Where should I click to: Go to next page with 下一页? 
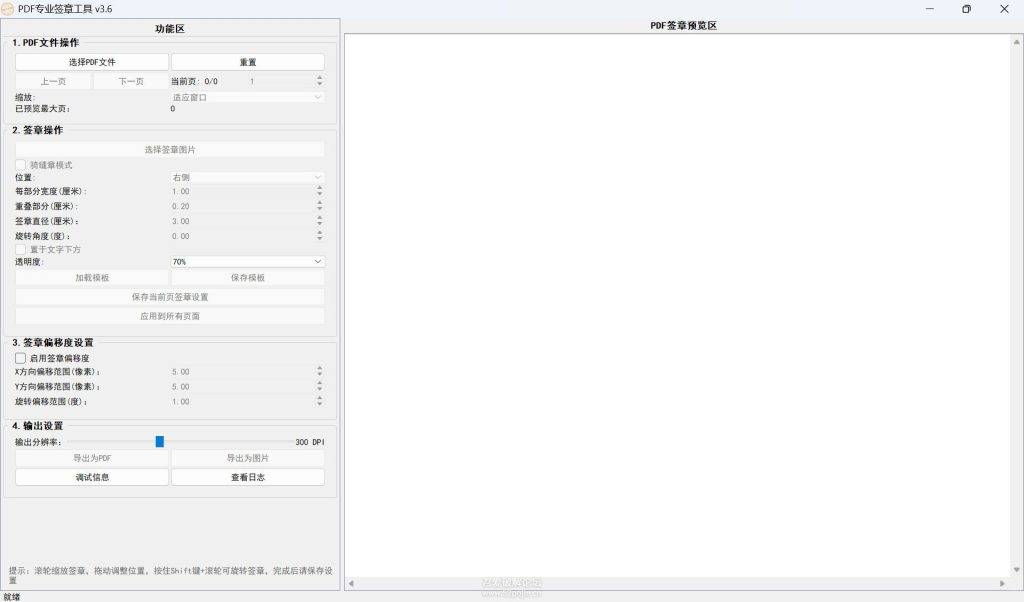130,80
